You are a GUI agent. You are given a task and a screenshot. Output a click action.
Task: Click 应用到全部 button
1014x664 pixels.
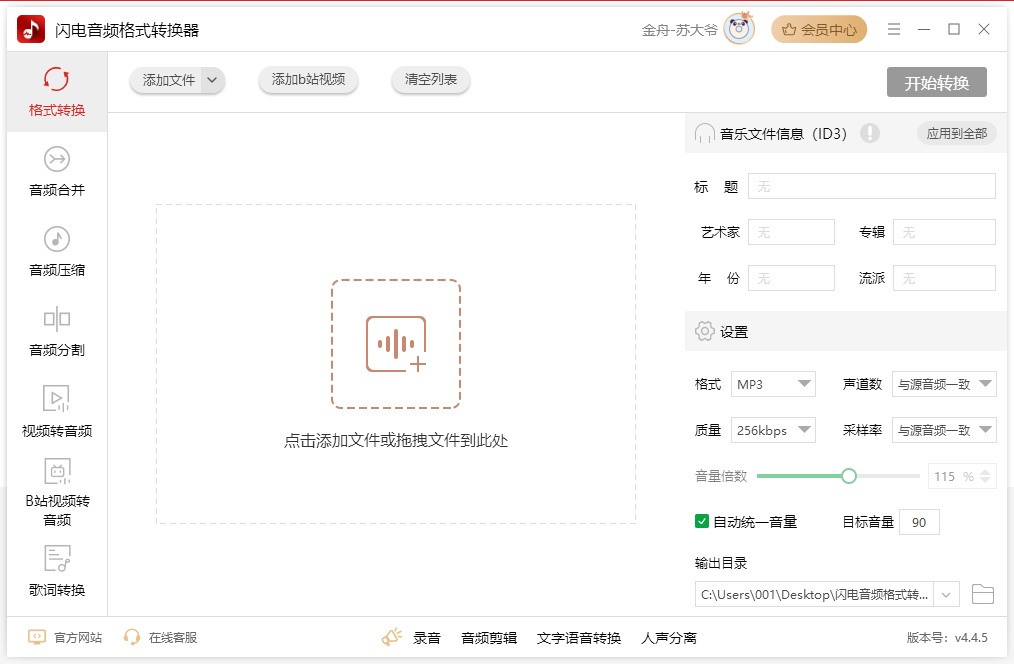coord(956,134)
